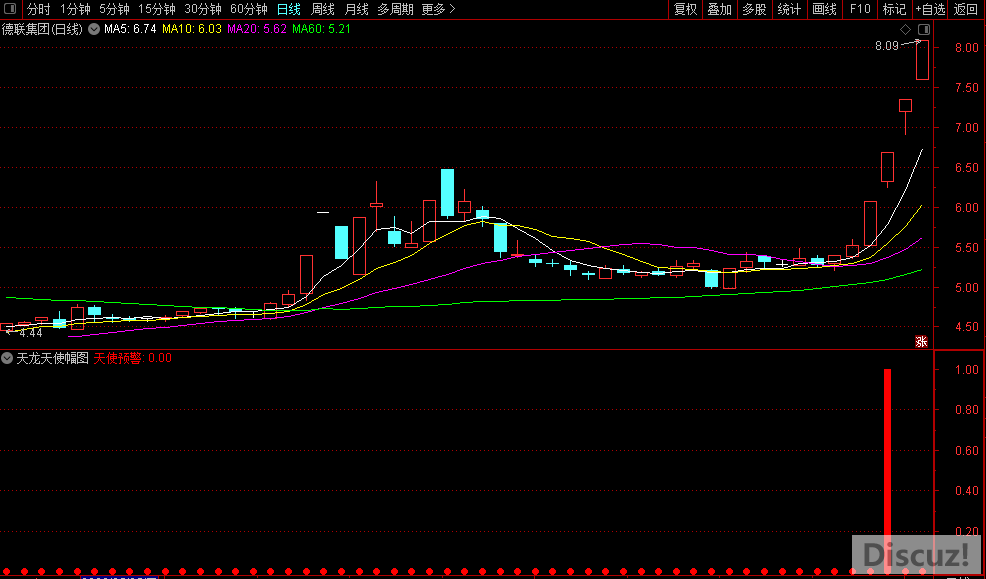Toggle 多股 multi-stock view
This screenshot has width=986, height=579.
(754, 9)
